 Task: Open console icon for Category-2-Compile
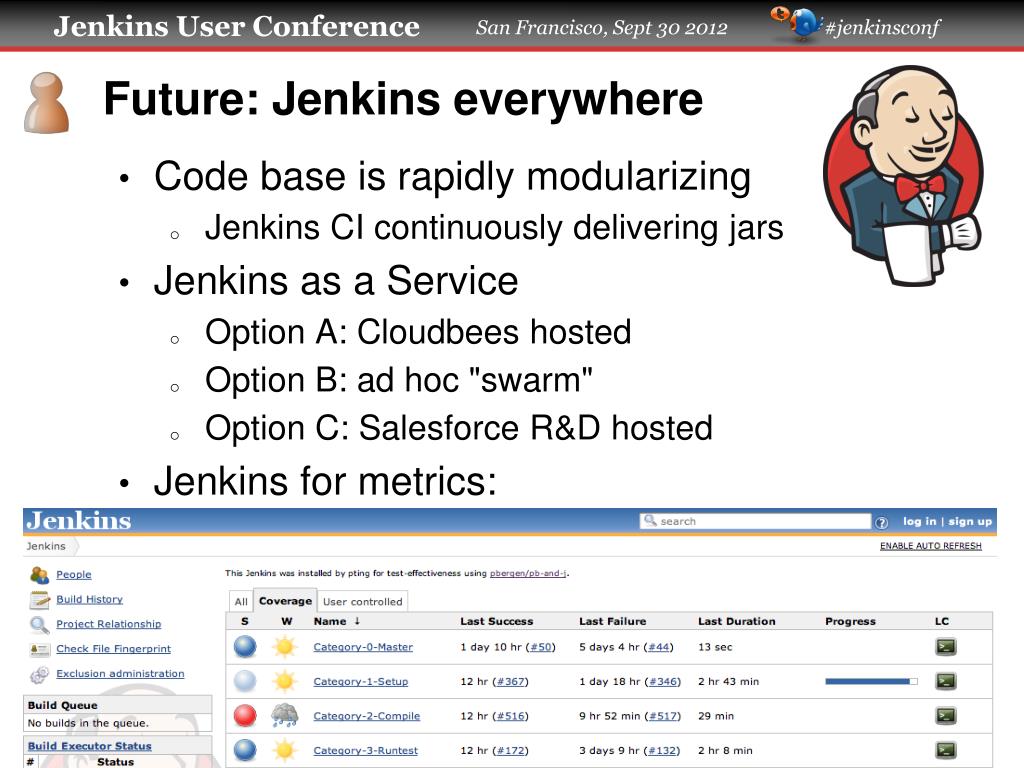946,716
